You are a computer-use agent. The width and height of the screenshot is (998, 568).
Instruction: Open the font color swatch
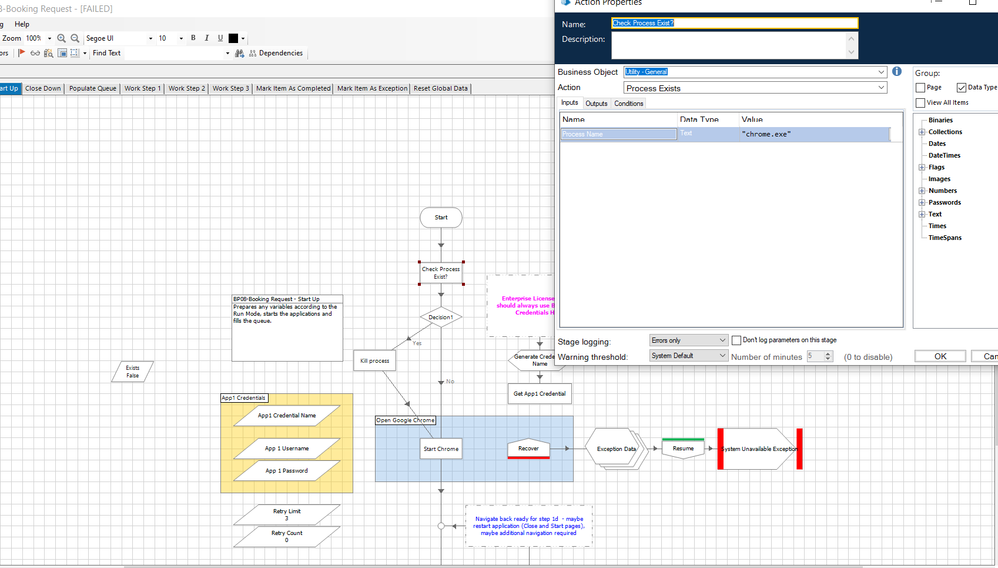pos(234,38)
